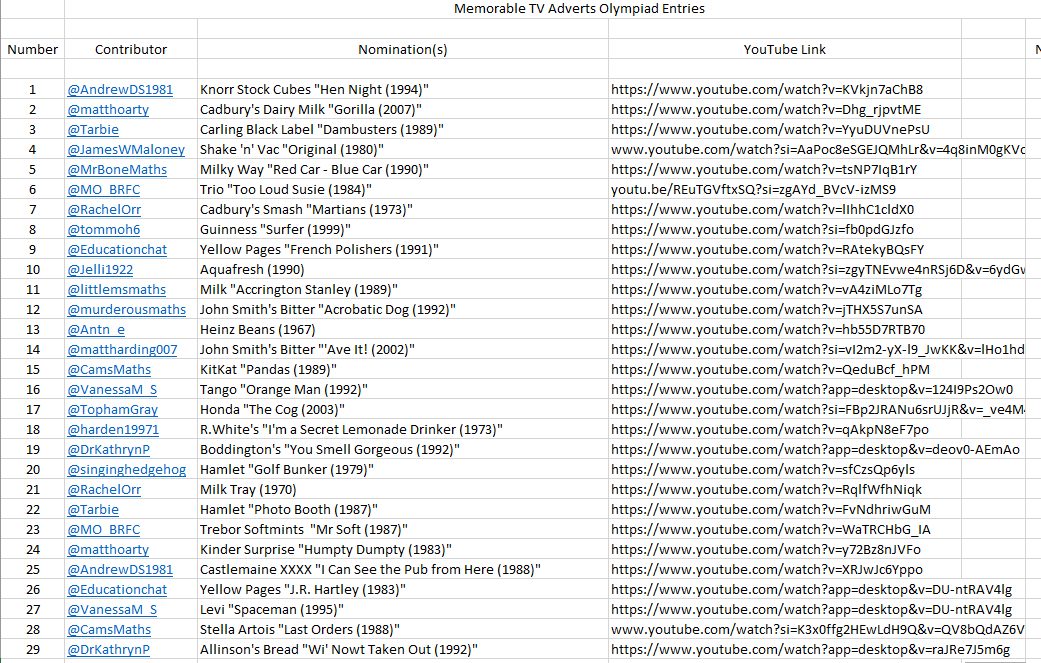Open the @DrKathrynP link in row 19
The width and height of the screenshot is (1041, 663).
[109, 449]
